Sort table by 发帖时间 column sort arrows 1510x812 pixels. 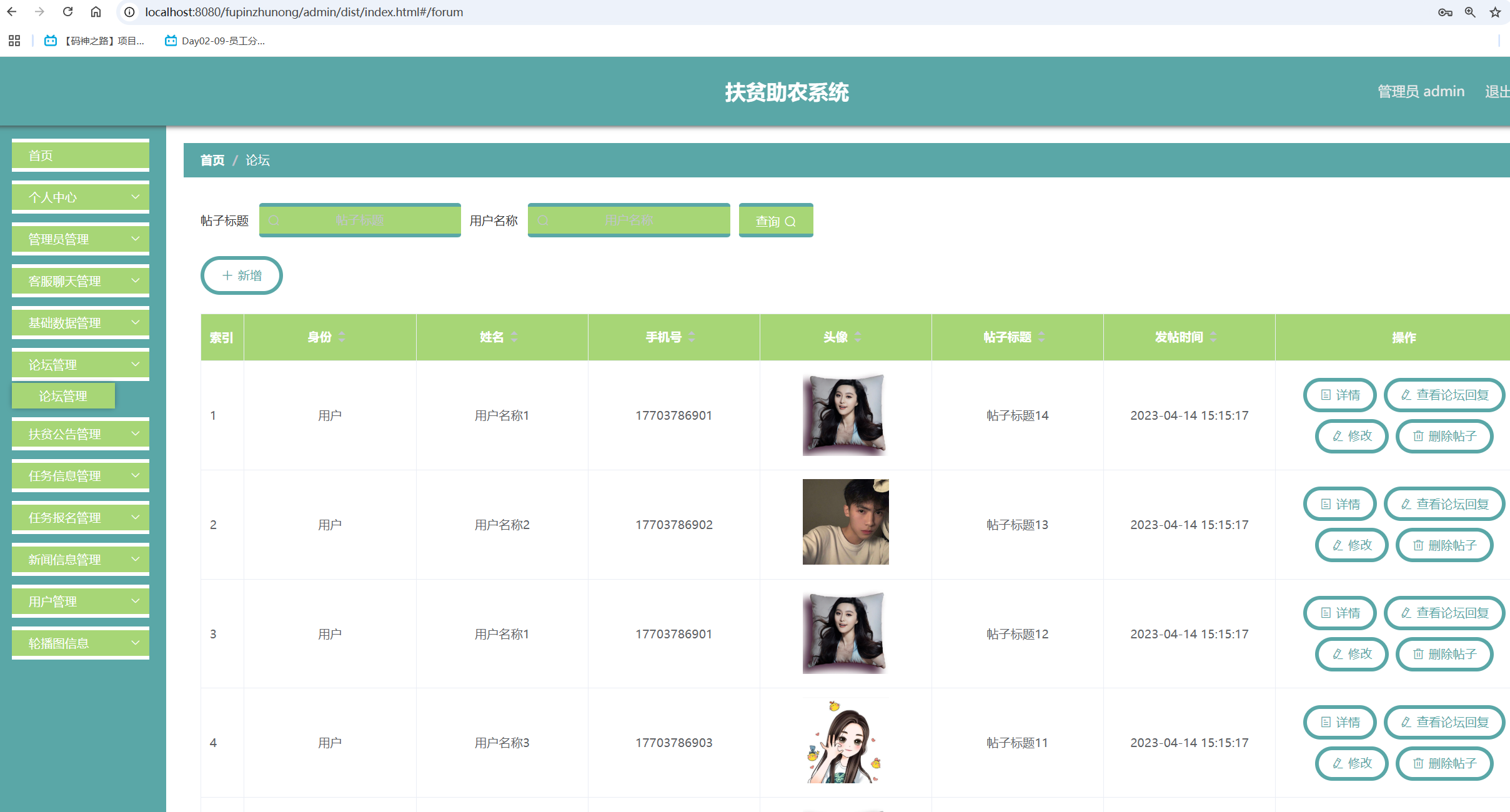point(1213,337)
